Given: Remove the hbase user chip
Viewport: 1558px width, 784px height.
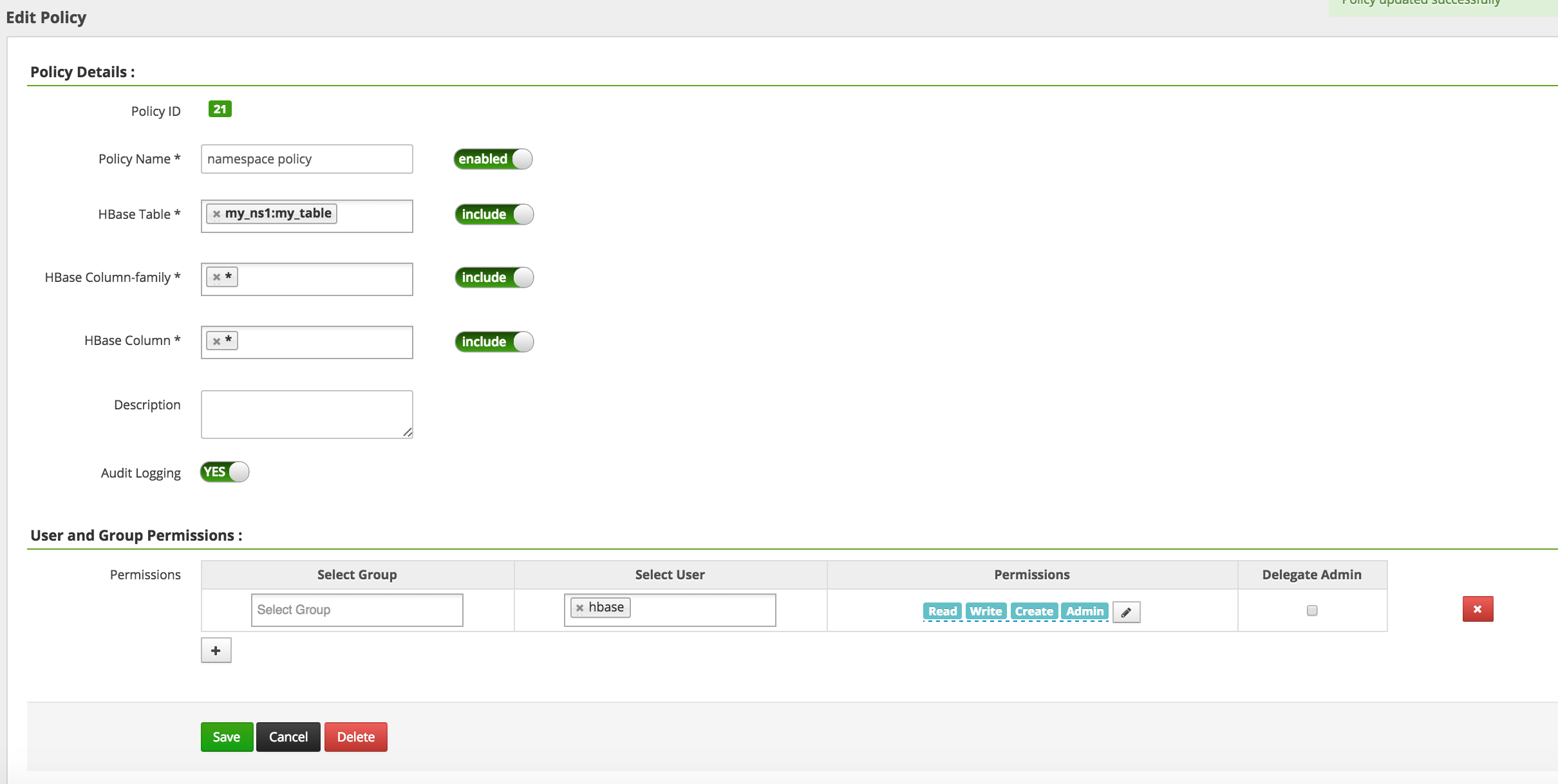Looking at the screenshot, I should click(580, 606).
